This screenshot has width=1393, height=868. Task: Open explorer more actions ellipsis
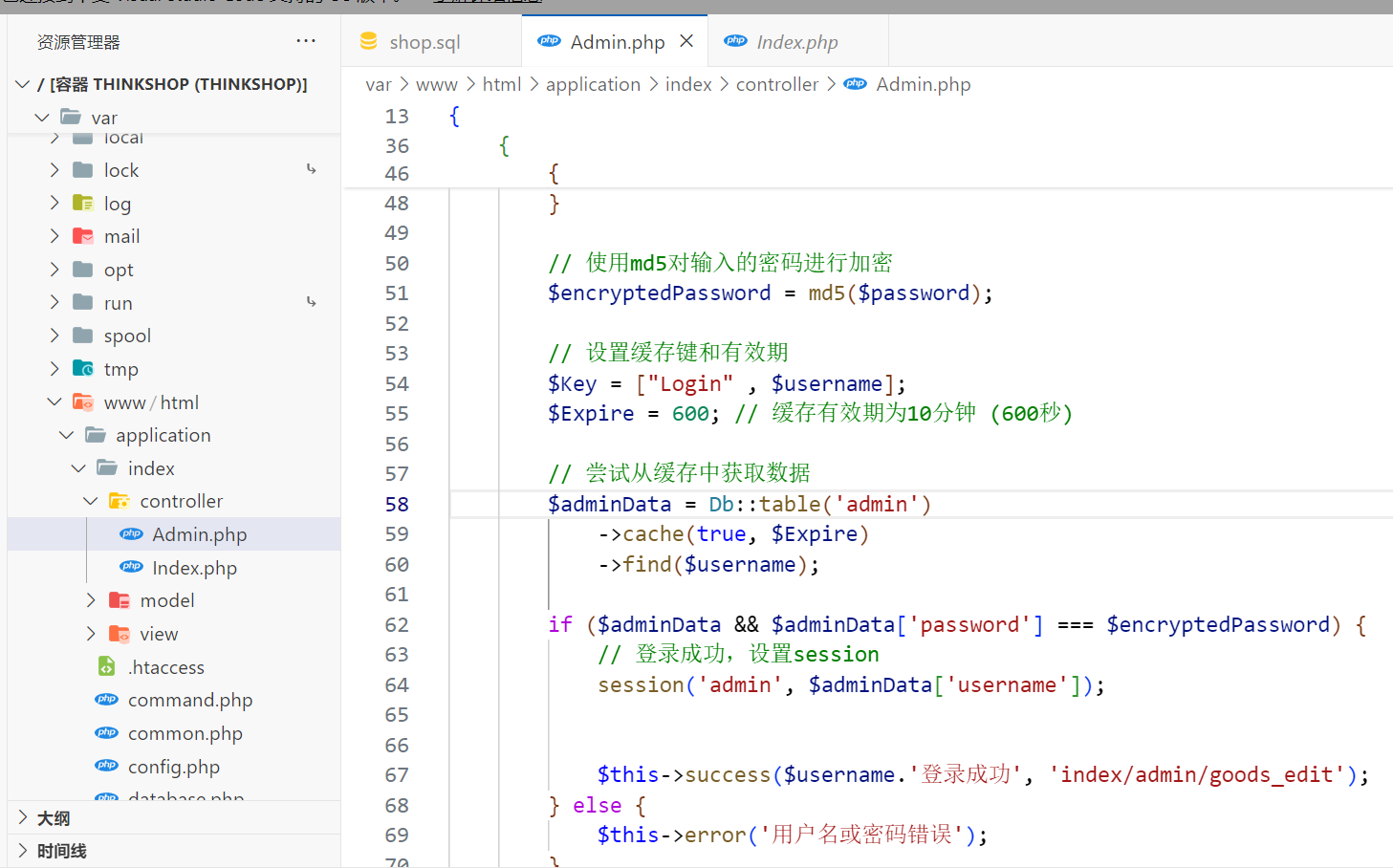coord(306,41)
